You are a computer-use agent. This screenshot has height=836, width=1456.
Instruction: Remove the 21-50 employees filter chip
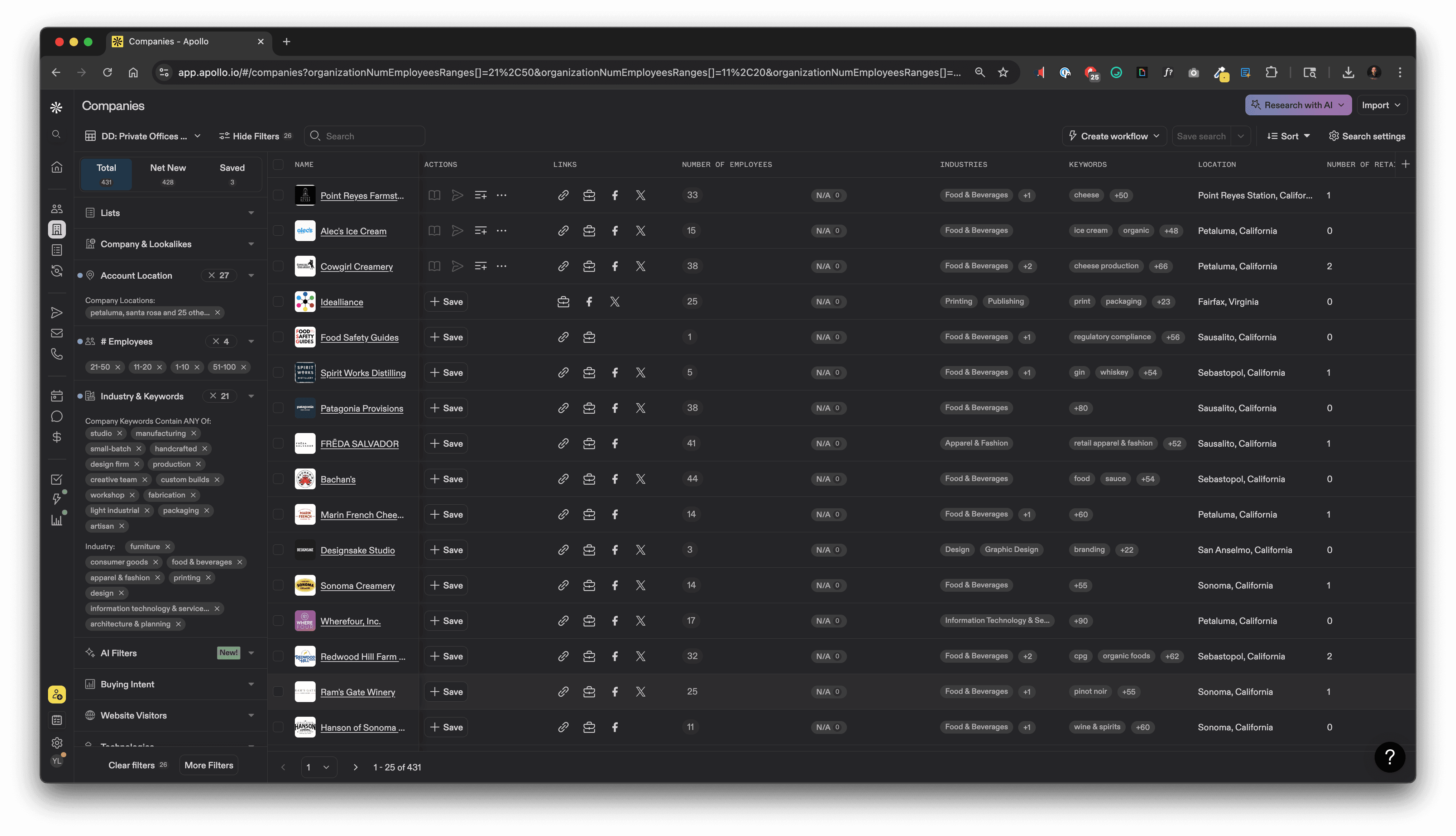click(118, 367)
